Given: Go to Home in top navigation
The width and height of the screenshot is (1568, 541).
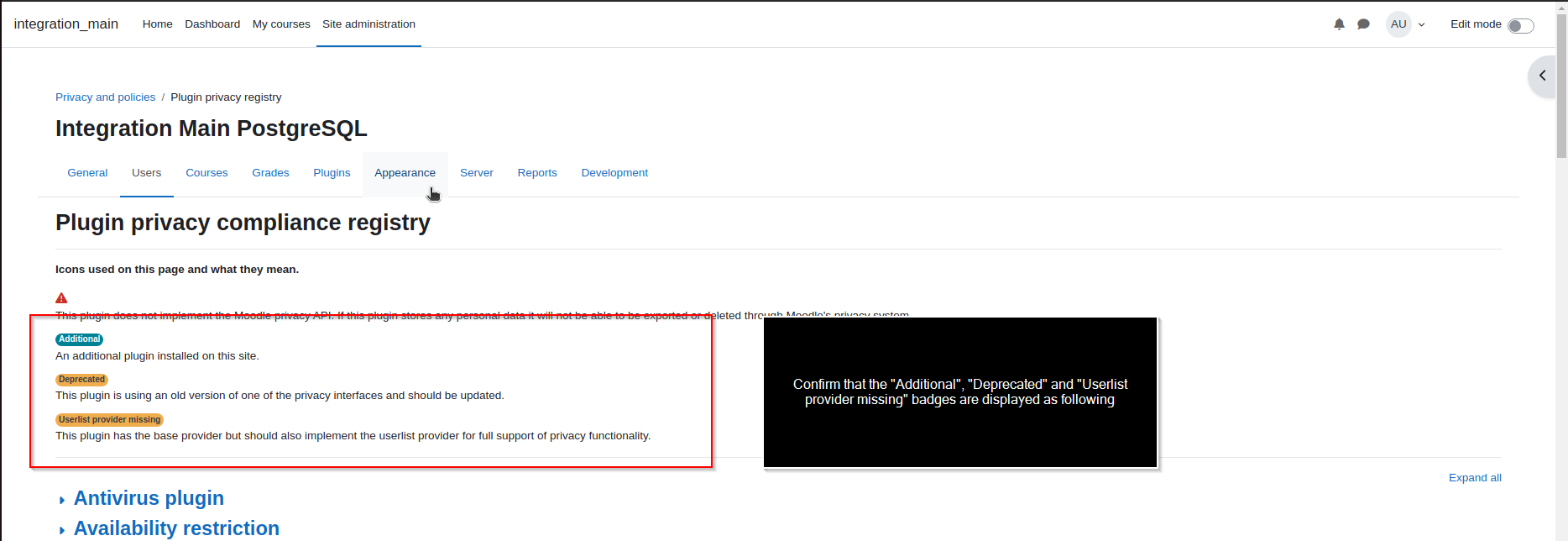Looking at the screenshot, I should pyautogui.click(x=157, y=24).
